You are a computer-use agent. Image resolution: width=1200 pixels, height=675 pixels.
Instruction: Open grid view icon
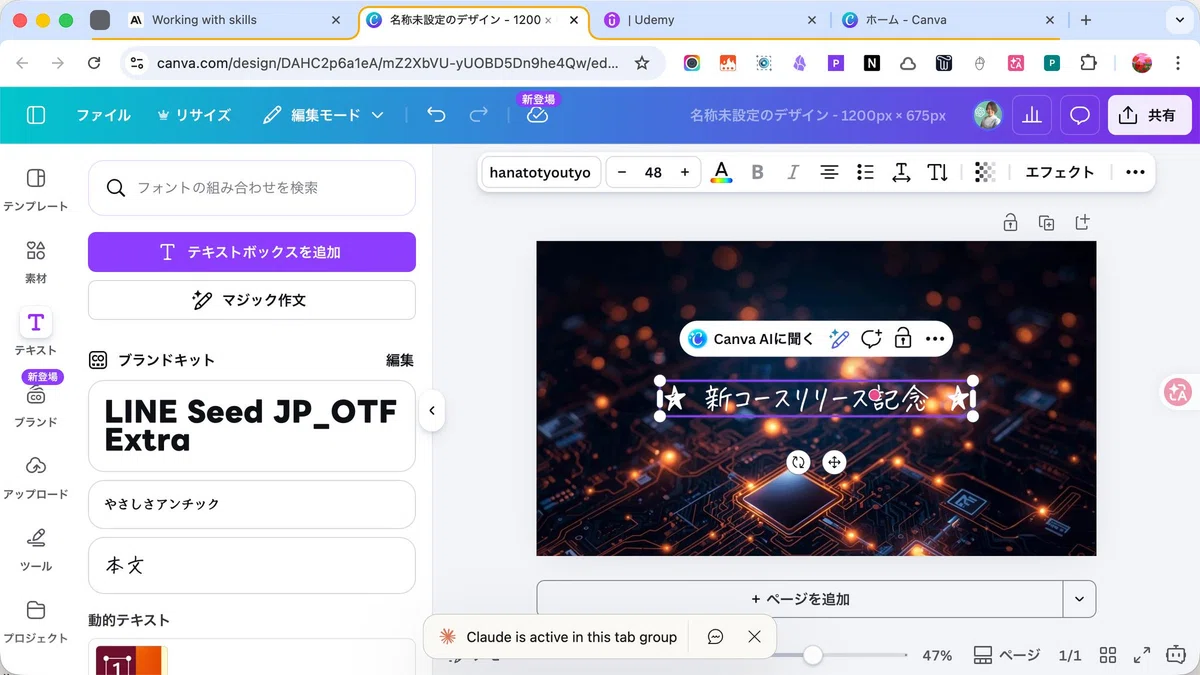(1108, 656)
